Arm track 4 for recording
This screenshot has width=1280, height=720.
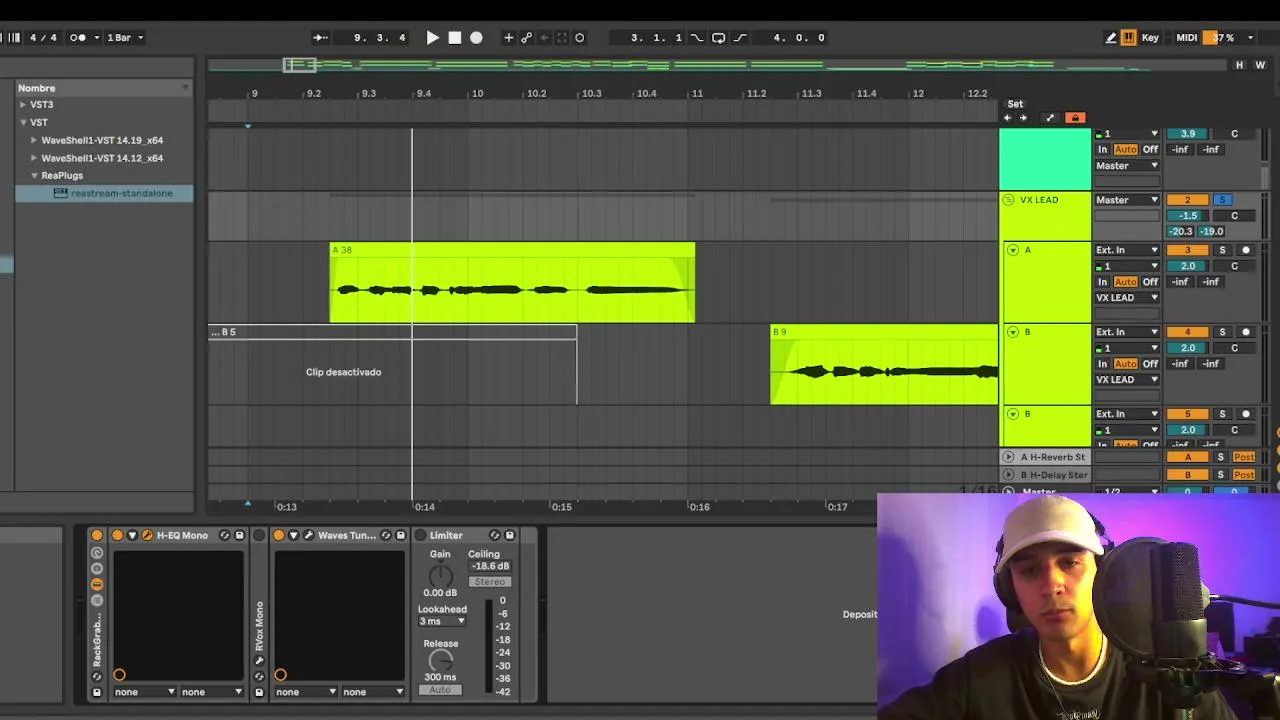[1245, 332]
